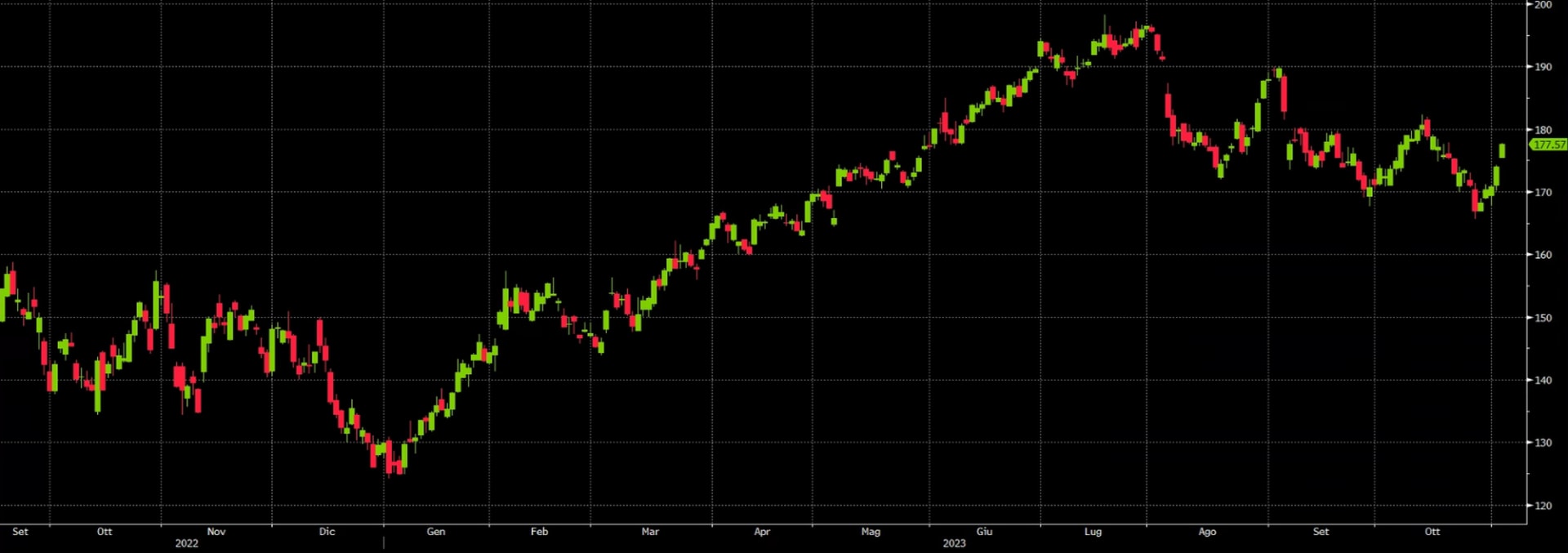Select the 170 price axis label
This screenshot has height=553, width=1568.
click(1543, 193)
